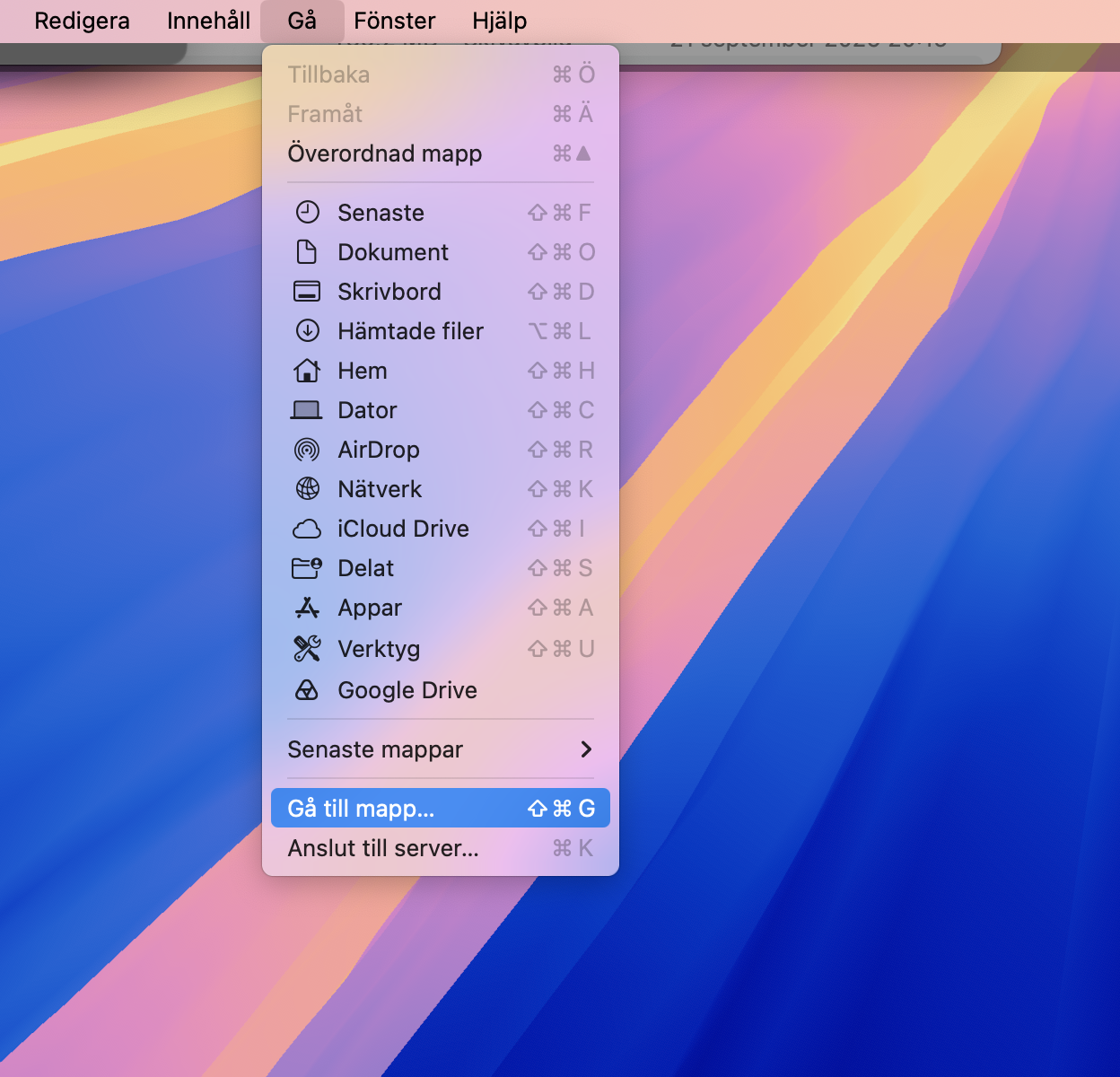The image size is (1120, 1077).
Task: Open the Fönster menu
Action: point(395,21)
